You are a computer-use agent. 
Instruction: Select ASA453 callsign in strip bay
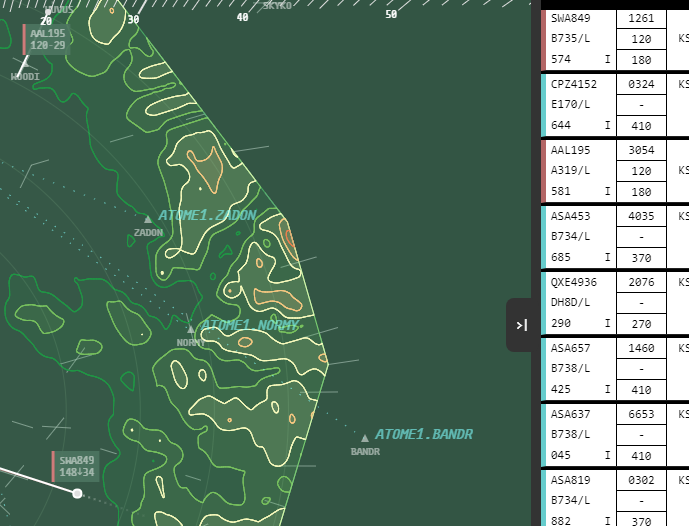coord(570,216)
